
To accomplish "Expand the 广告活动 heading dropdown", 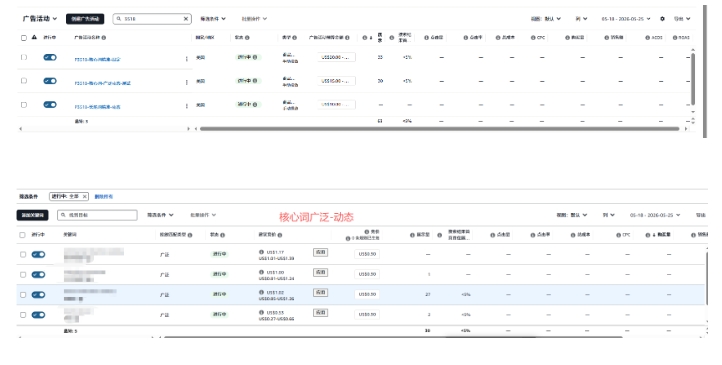I will point(40,19).
